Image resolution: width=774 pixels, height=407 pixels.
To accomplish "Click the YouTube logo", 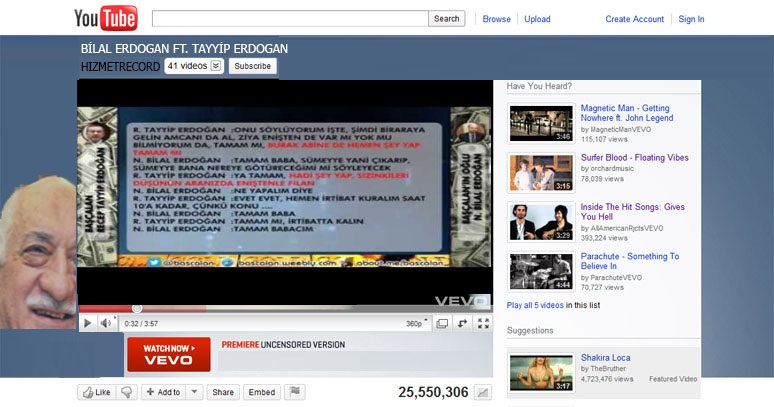I will click(x=106, y=18).
